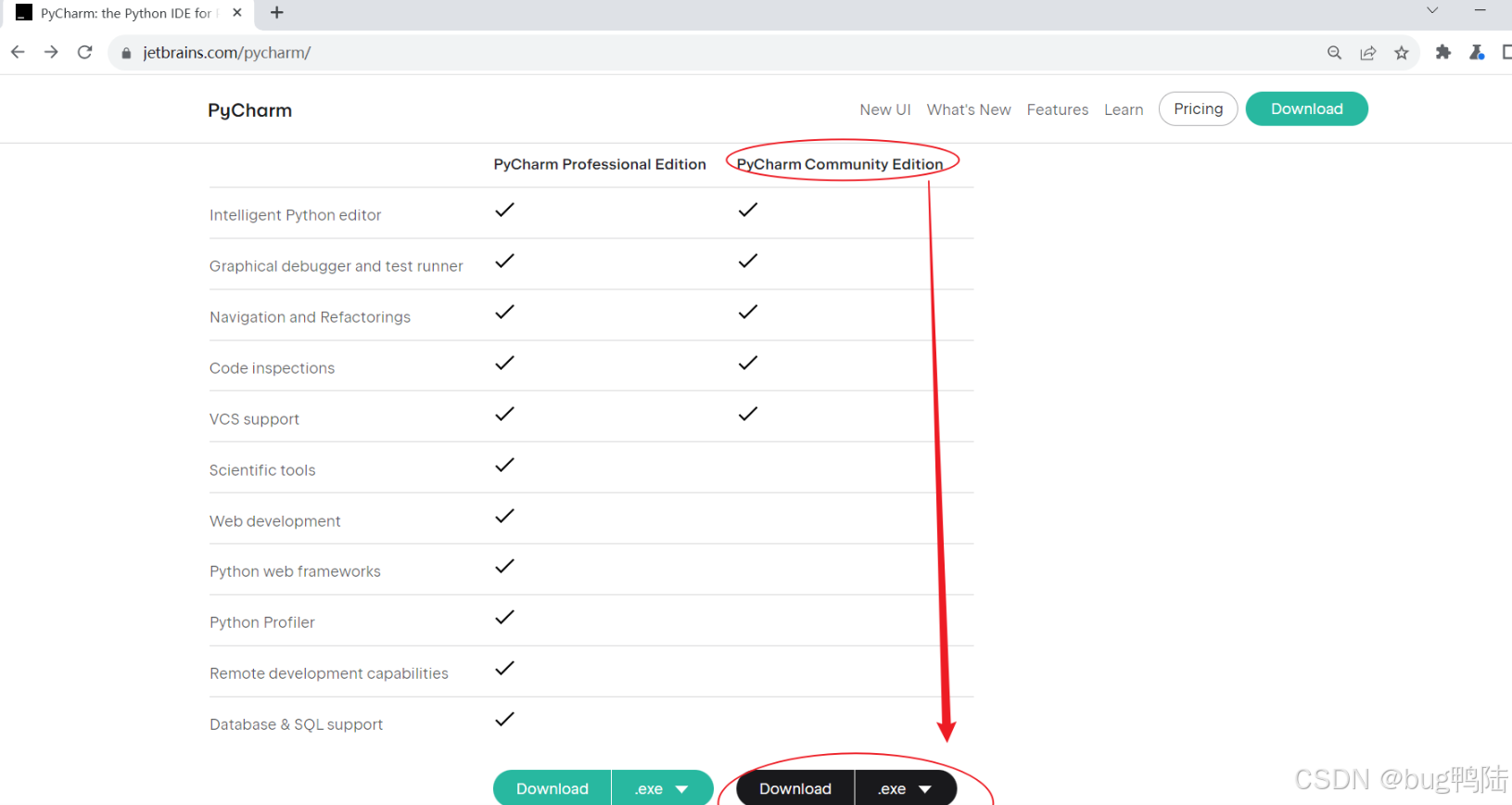Click the checkmark for Python Profiler
Viewport: 1512px width, 805px height.
tap(504, 617)
